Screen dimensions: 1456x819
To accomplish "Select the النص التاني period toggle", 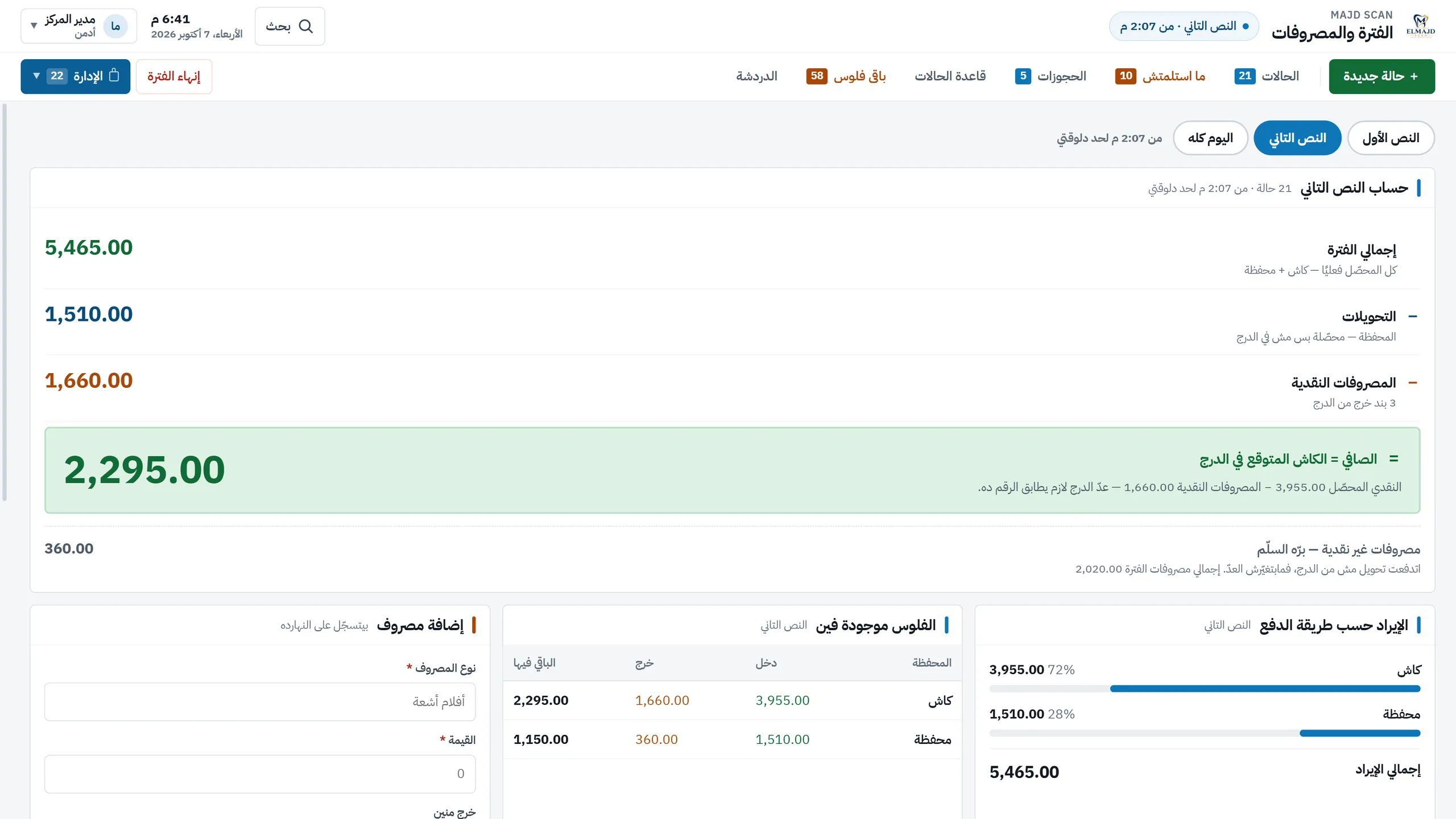I will 1297,138.
